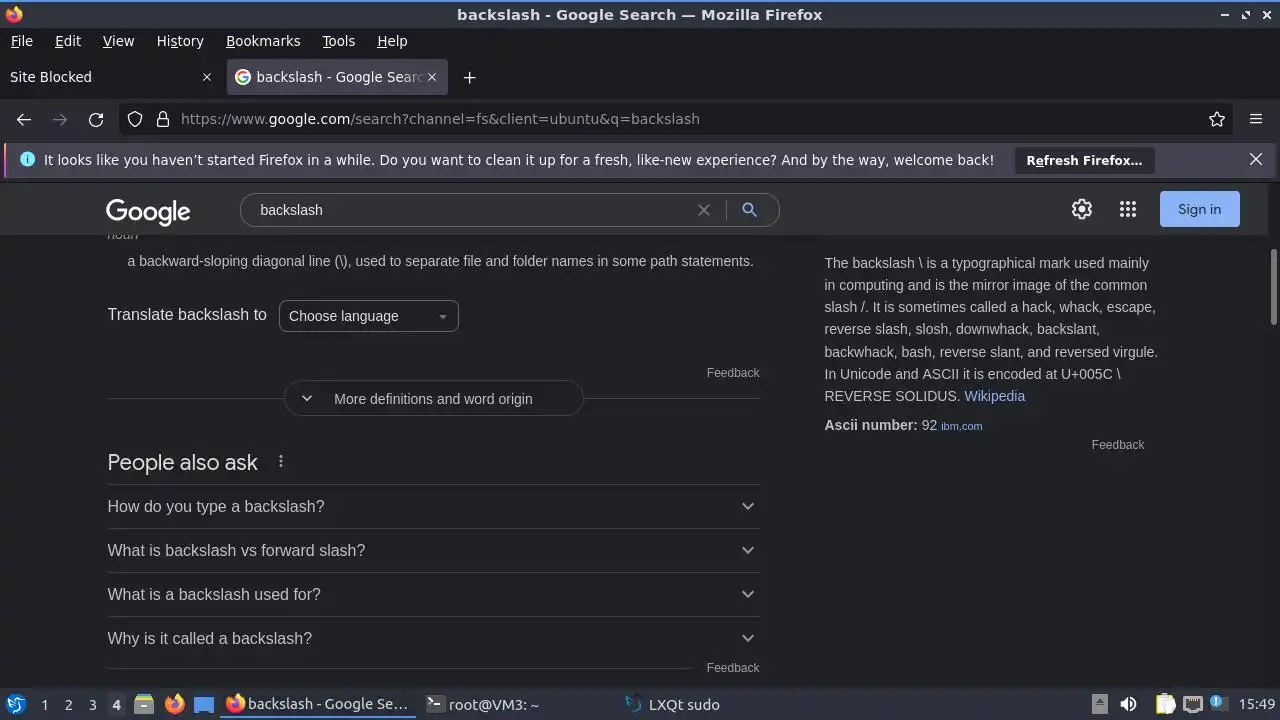Show site security padlock info
Image resolution: width=1280 pixels, height=720 pixels.
[x=163, y=119]
